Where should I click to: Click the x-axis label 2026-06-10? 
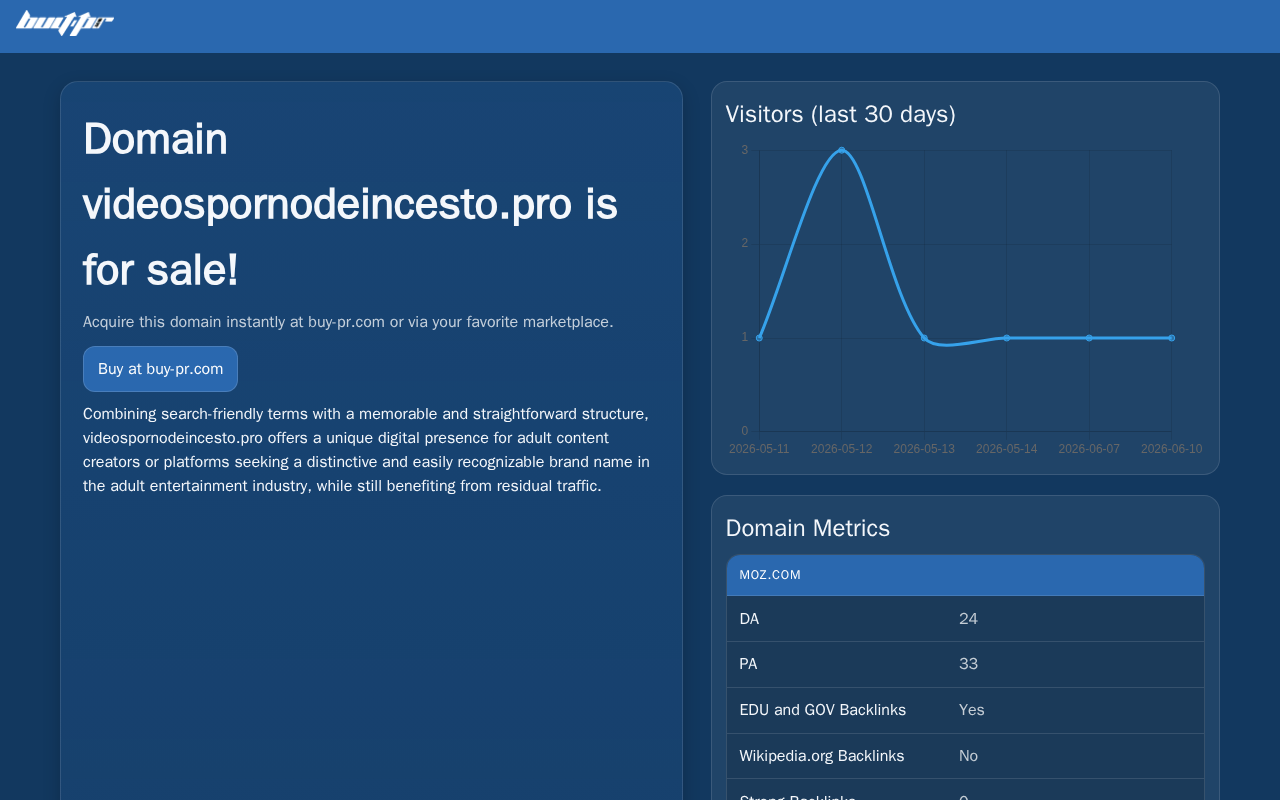1172,449
